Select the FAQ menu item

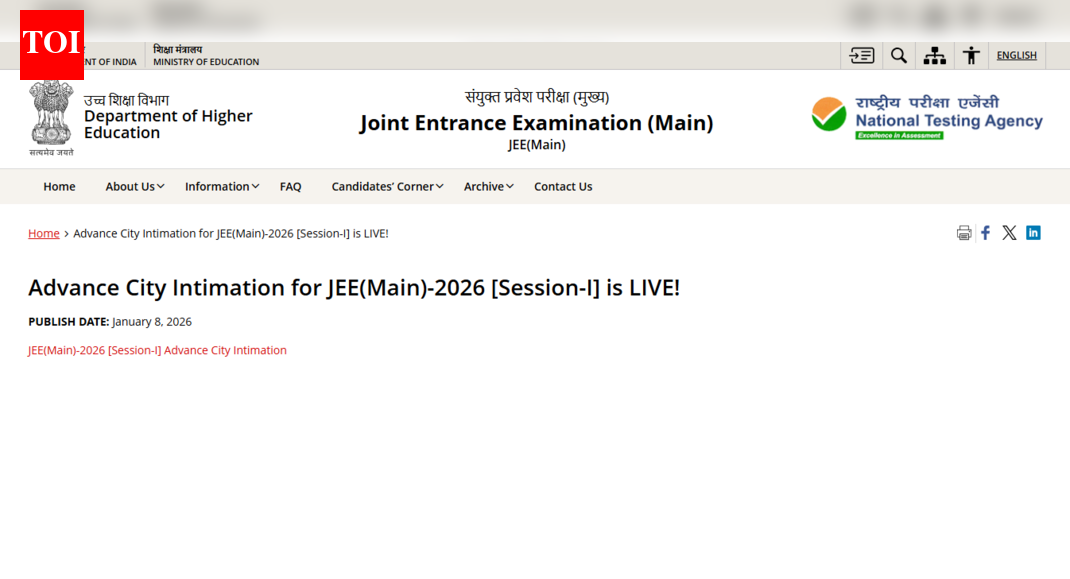pos(290,186)
